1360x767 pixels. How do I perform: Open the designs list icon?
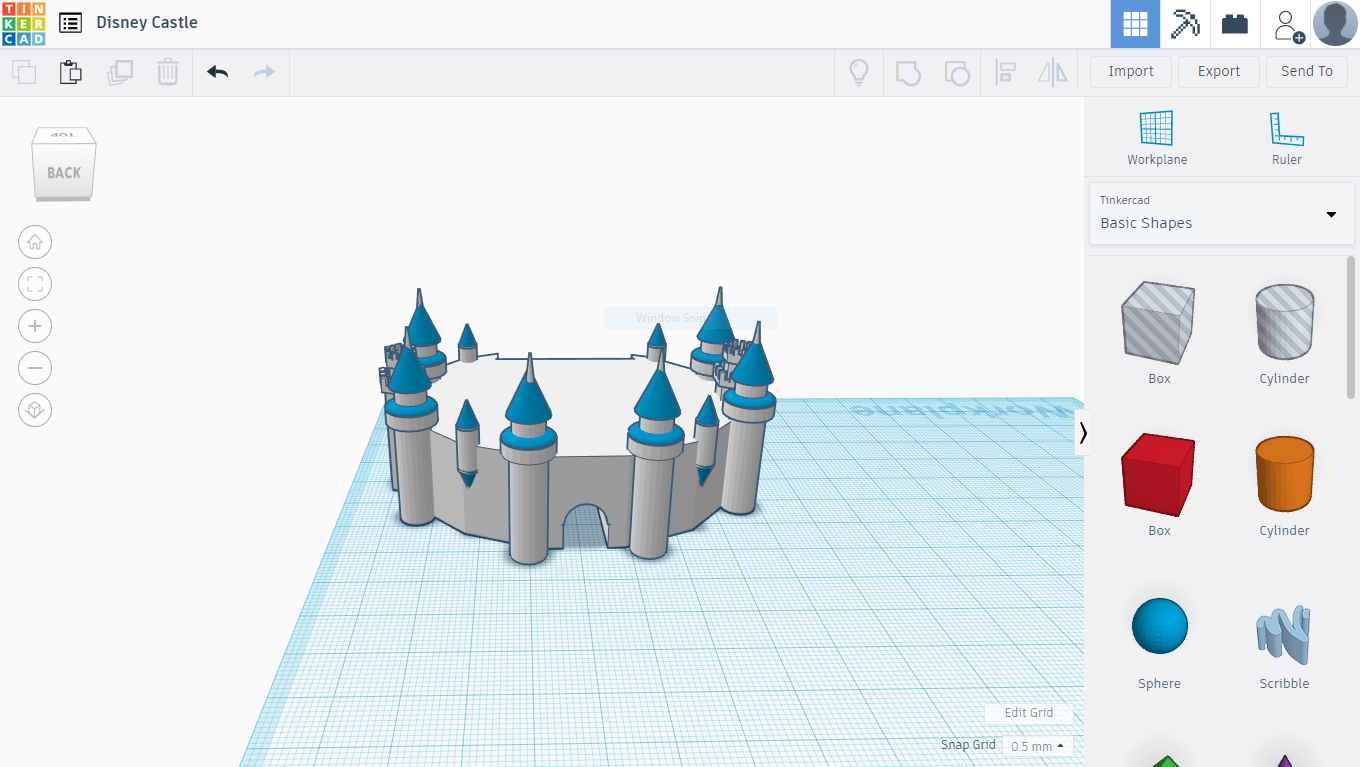(70, 23)
